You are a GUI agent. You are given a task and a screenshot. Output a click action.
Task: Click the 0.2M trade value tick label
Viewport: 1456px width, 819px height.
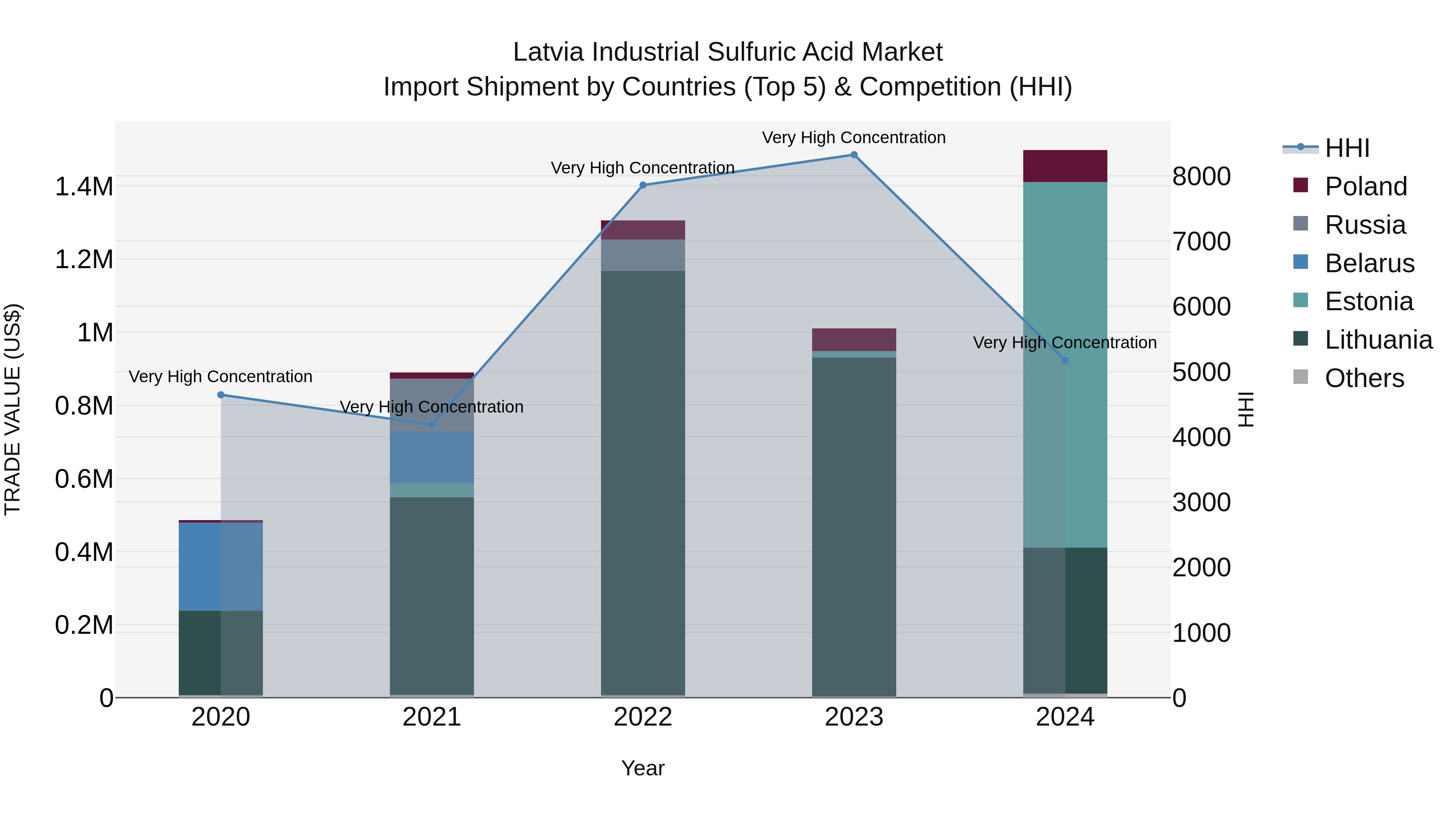point(84,625)
